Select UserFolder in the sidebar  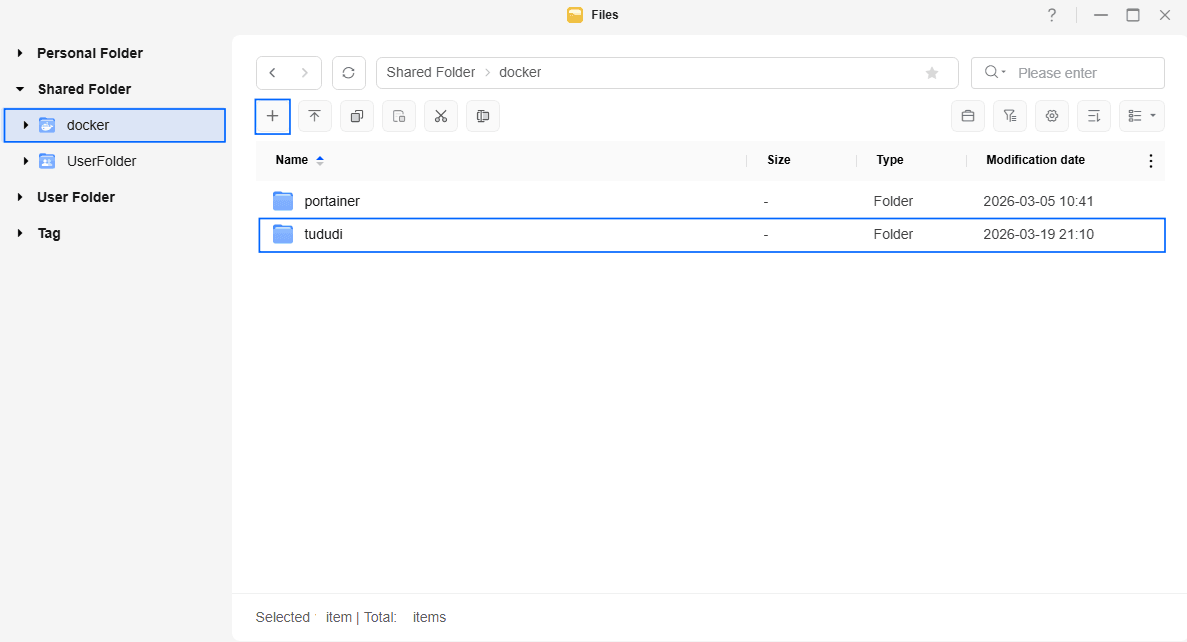pyautogui.click(x=101, y=161)
